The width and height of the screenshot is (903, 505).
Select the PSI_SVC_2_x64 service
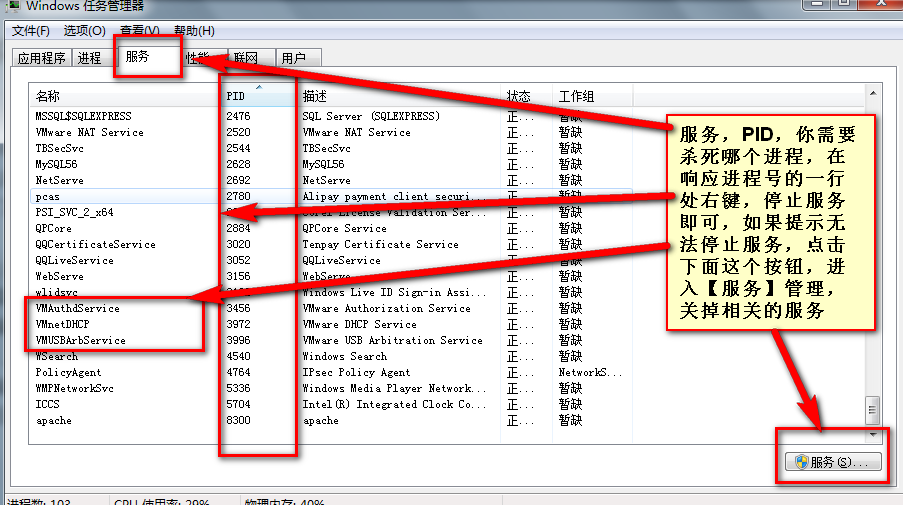tap(74, 212)
